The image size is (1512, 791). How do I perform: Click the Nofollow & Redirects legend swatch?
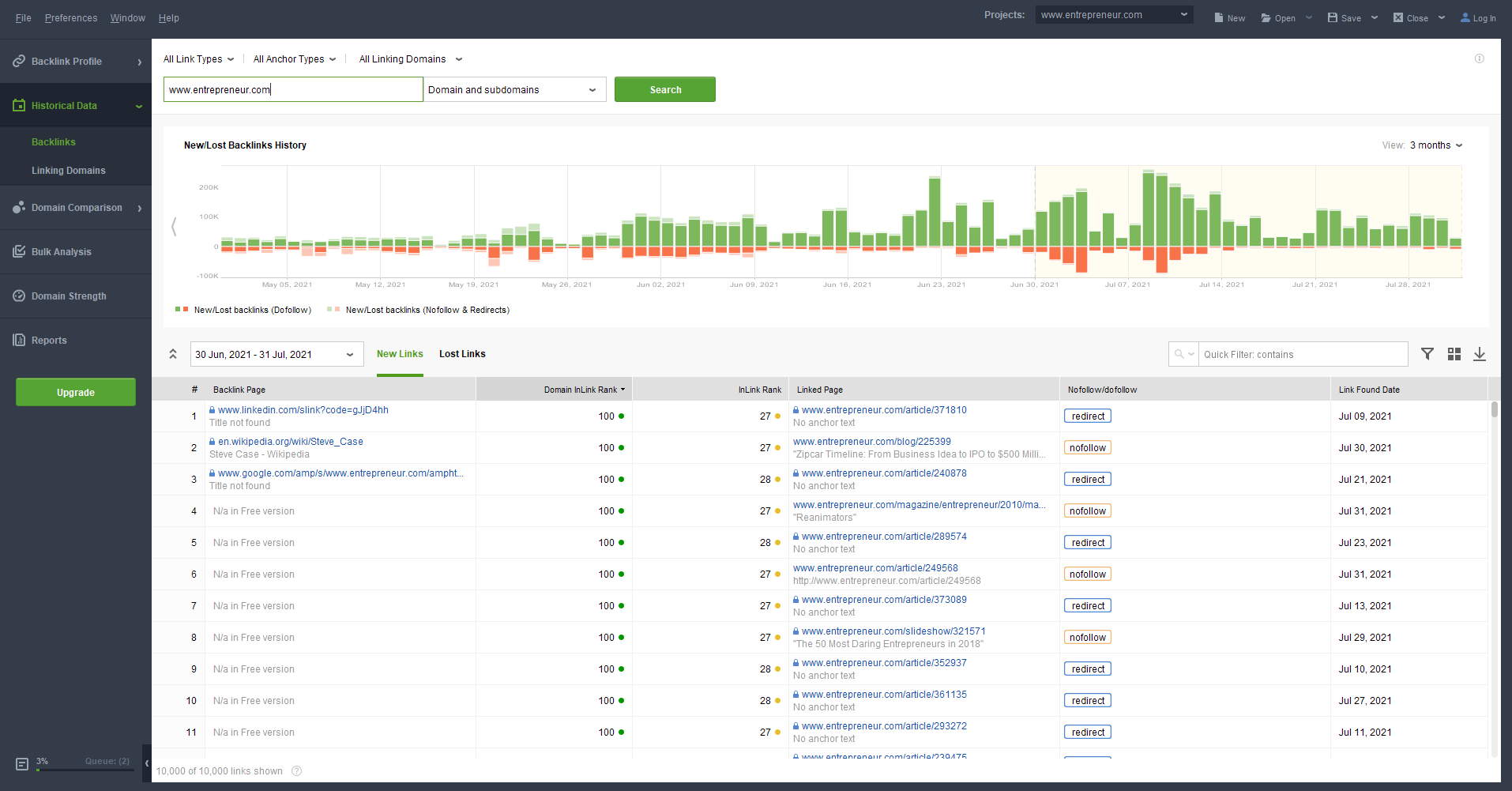(x=333, y=309)
